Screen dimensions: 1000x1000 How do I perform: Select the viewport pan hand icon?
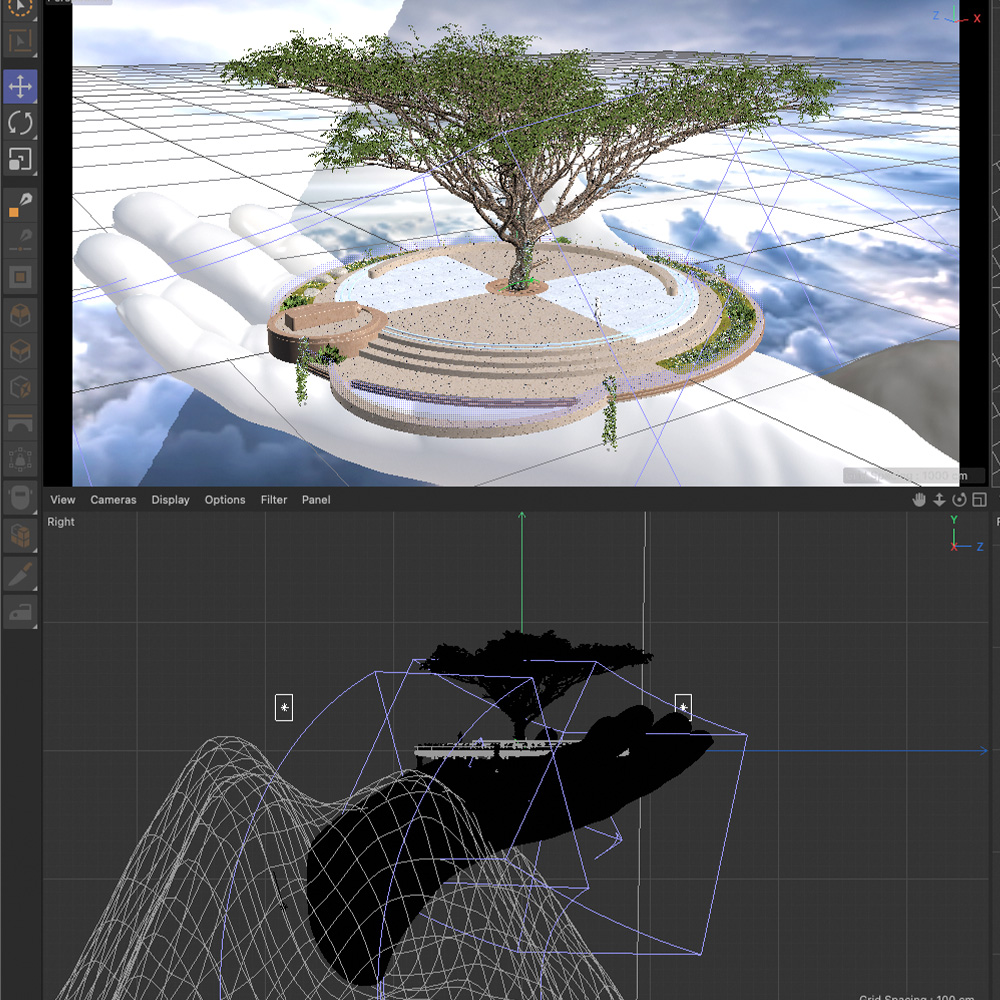(919, 499)
